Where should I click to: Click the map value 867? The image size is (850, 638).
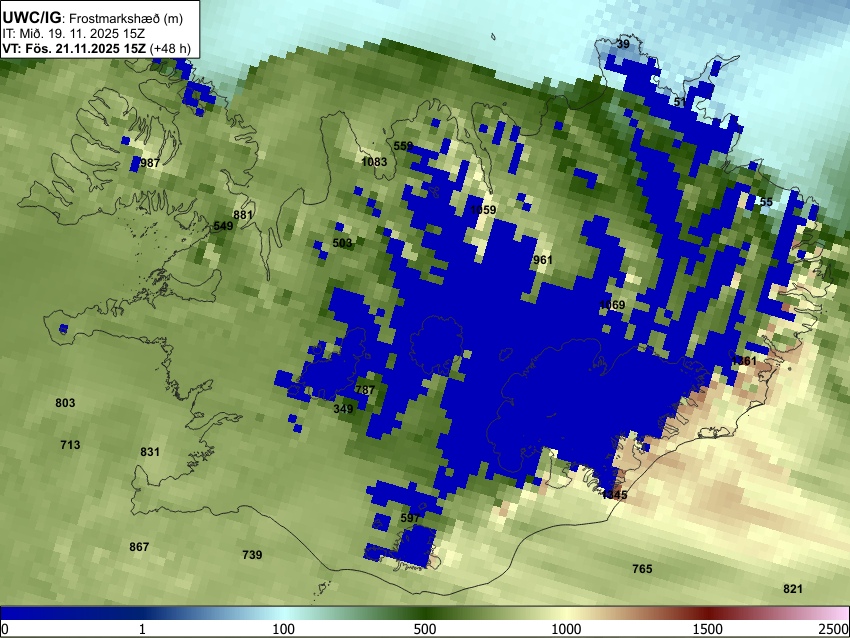click(x=139, y=547)
